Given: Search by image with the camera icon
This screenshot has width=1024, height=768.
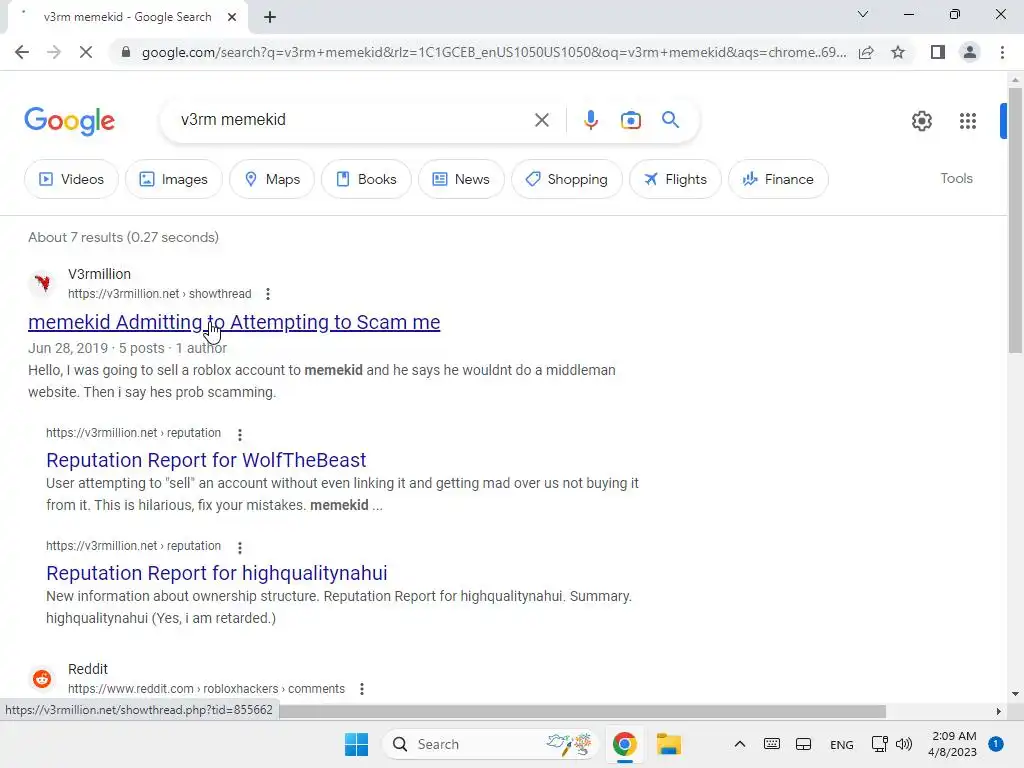Looking at the screenshot, I should (x=630, y=120).
